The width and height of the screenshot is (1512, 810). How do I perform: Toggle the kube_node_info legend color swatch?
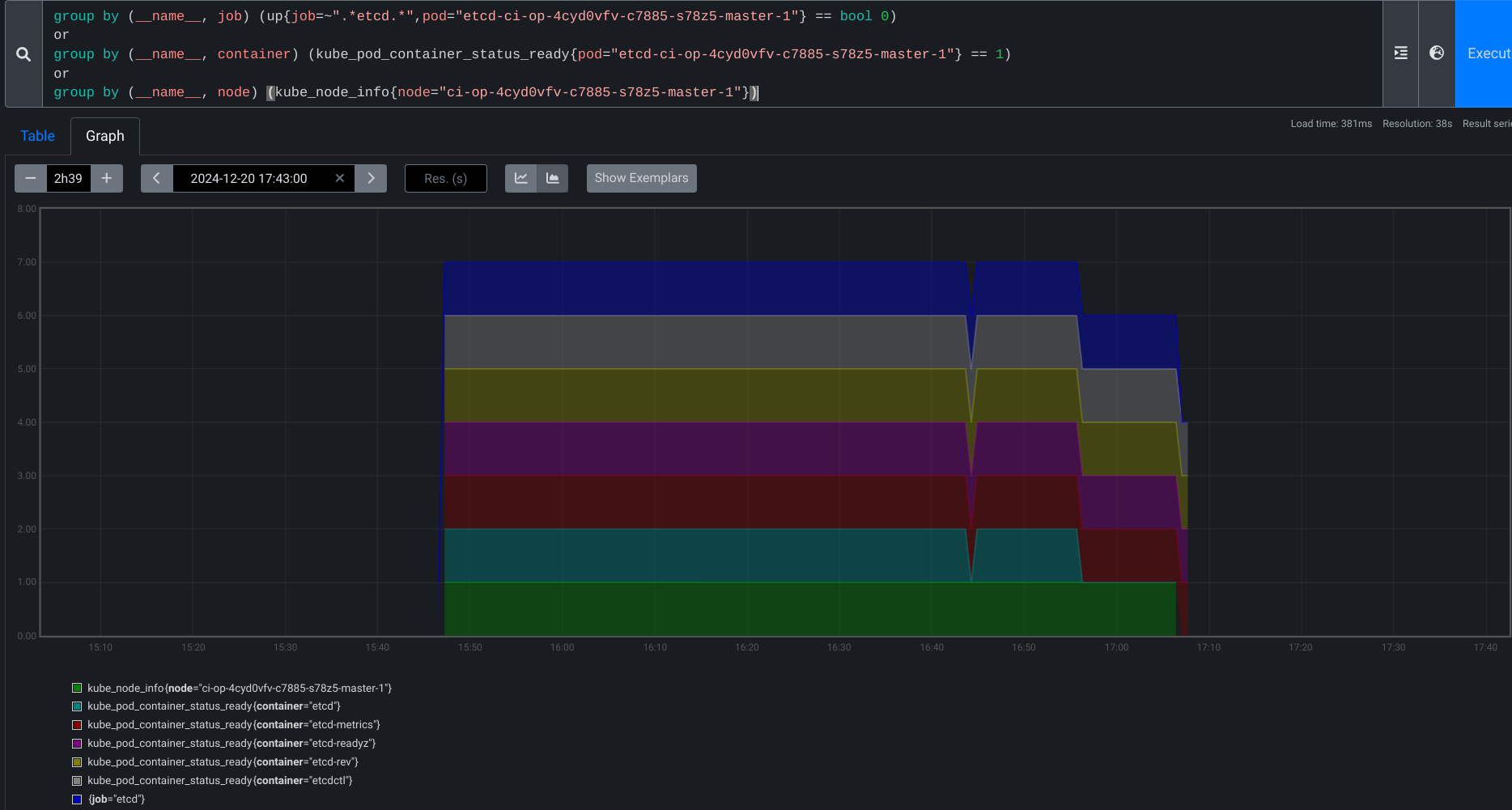77,688
